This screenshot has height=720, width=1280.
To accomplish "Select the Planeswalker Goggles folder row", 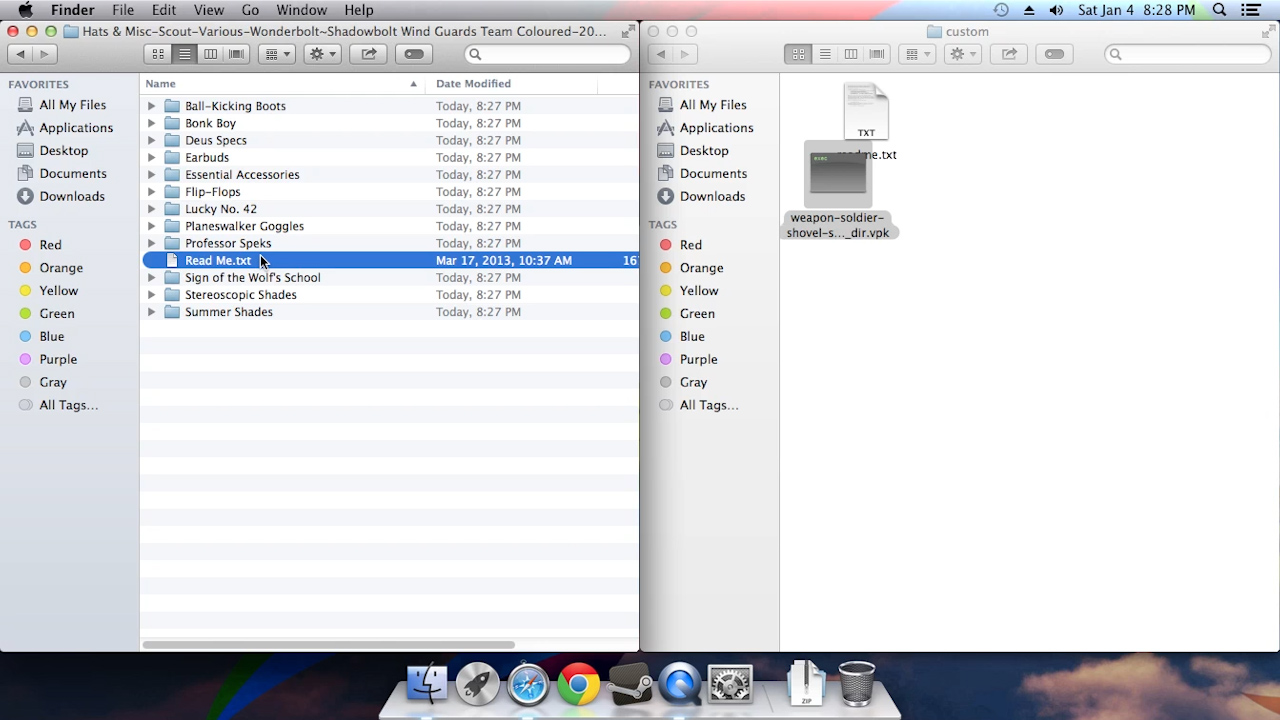I will (x=390, y=226).
